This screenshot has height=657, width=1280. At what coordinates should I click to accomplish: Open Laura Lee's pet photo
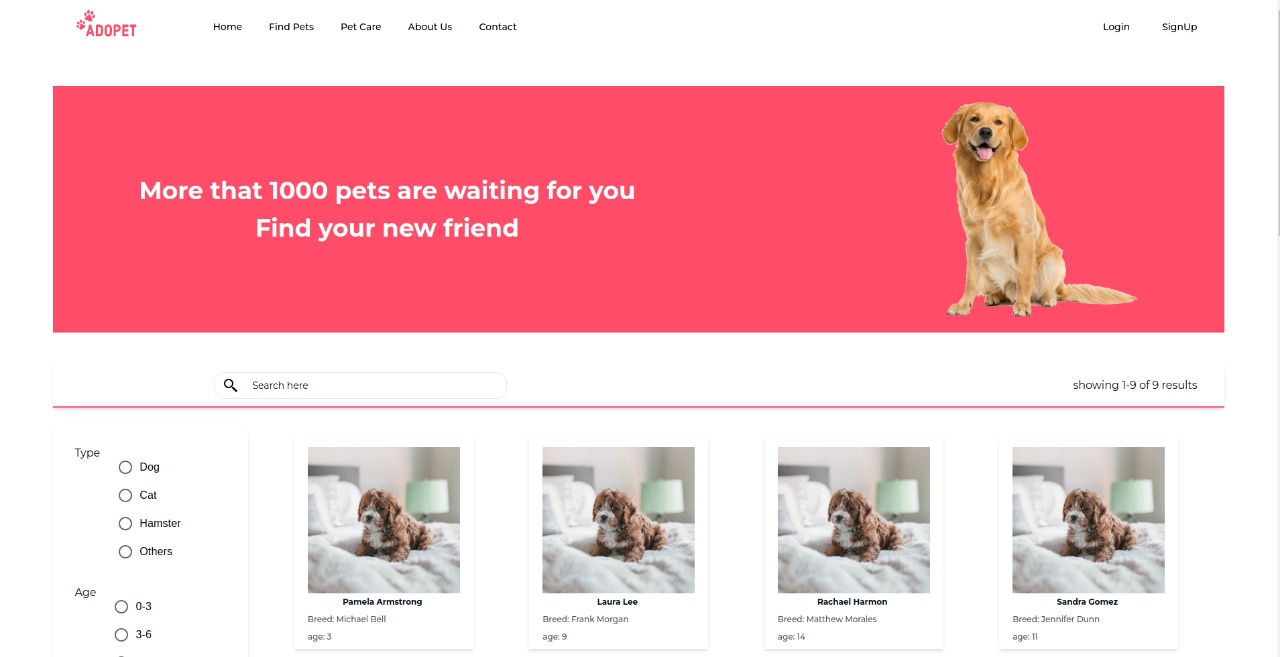(x=618, y=520)
